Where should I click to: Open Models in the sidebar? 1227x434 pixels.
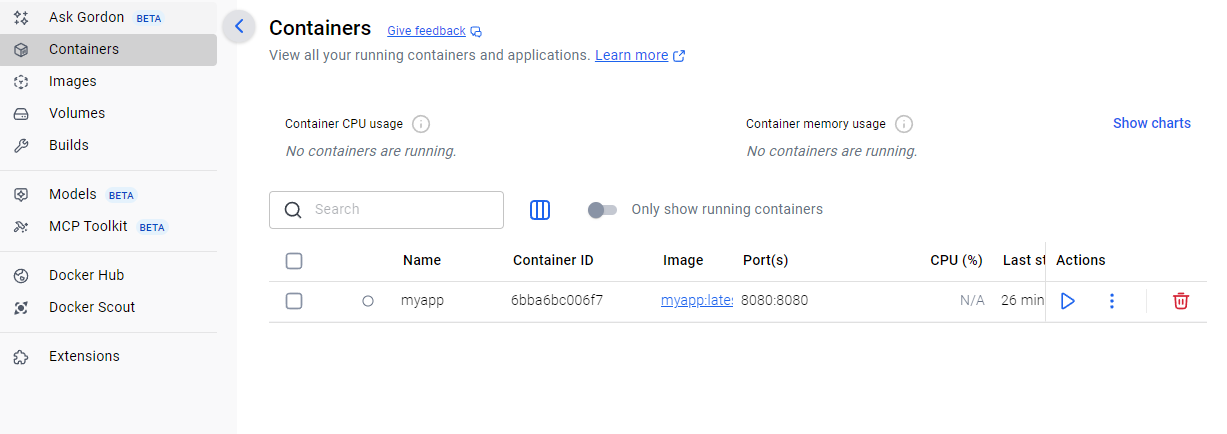(109, 194)
